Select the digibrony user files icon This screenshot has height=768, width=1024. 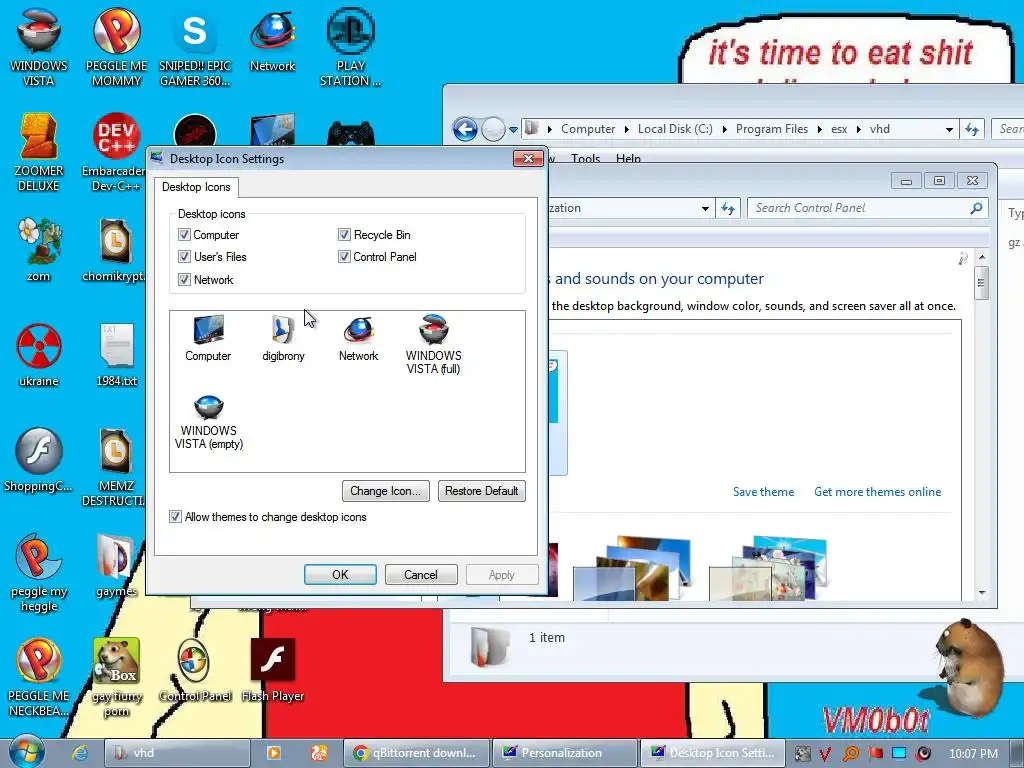pyautogui.click(x=283, y=338)
